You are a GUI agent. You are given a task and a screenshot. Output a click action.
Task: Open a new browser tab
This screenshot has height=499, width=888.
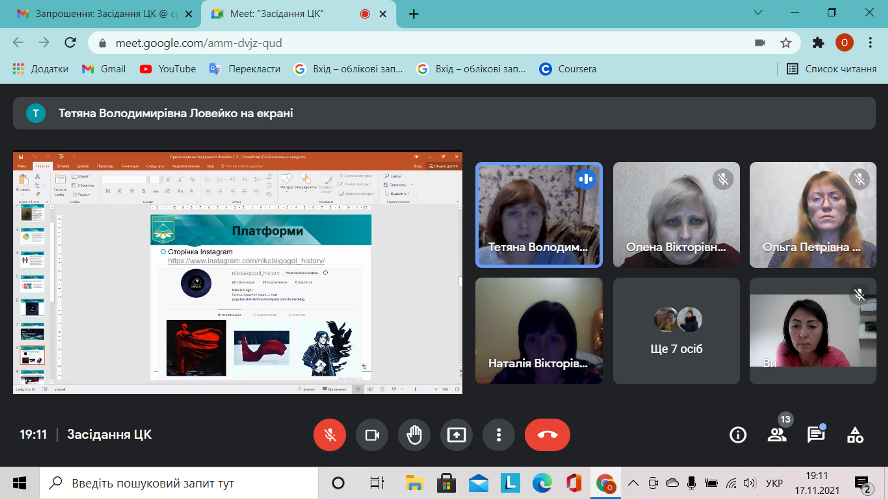click(413, 14)
